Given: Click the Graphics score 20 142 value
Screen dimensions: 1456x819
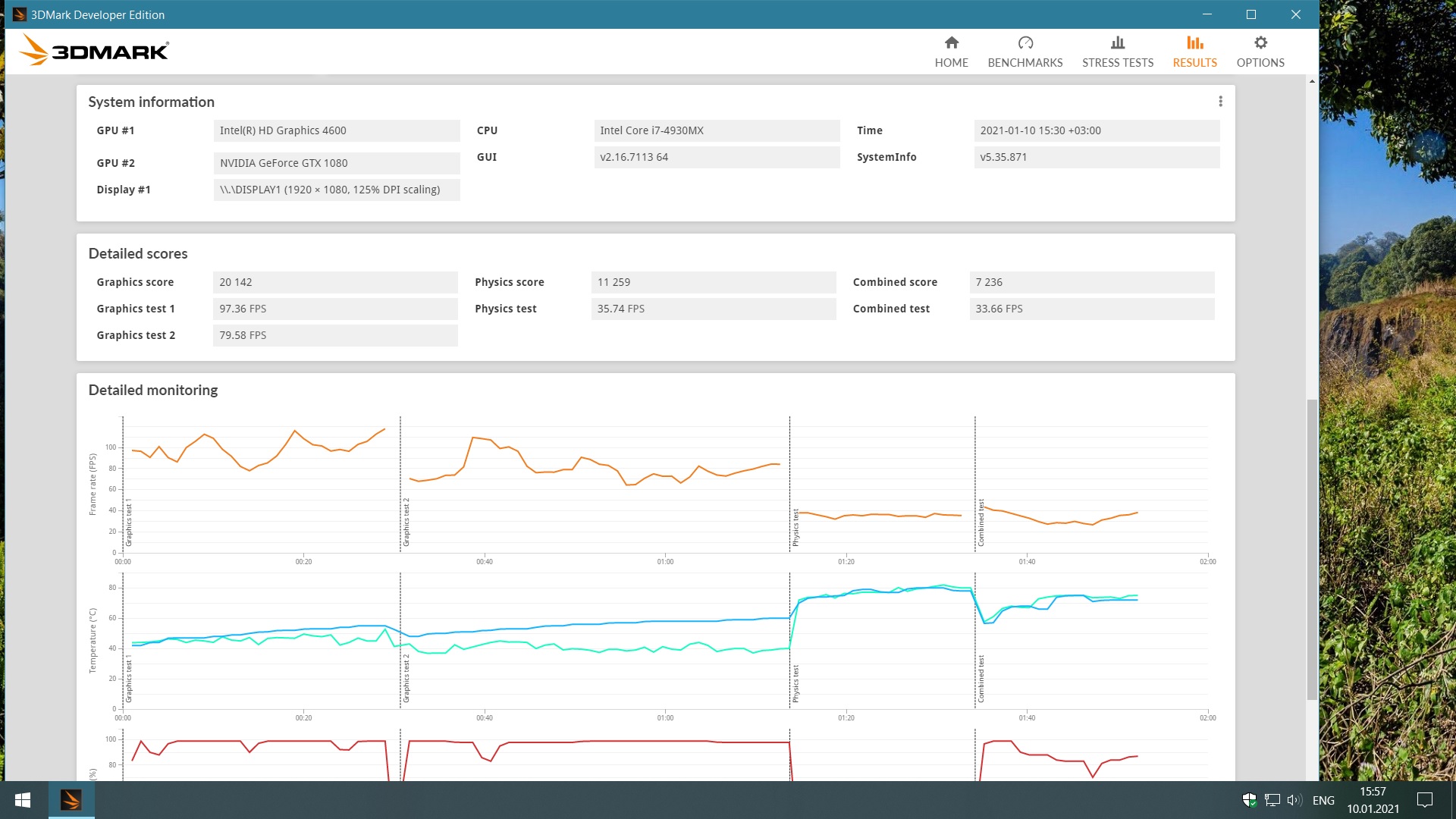Looking at the screenshot, I should pyautogui.click(x=335, y=282).
